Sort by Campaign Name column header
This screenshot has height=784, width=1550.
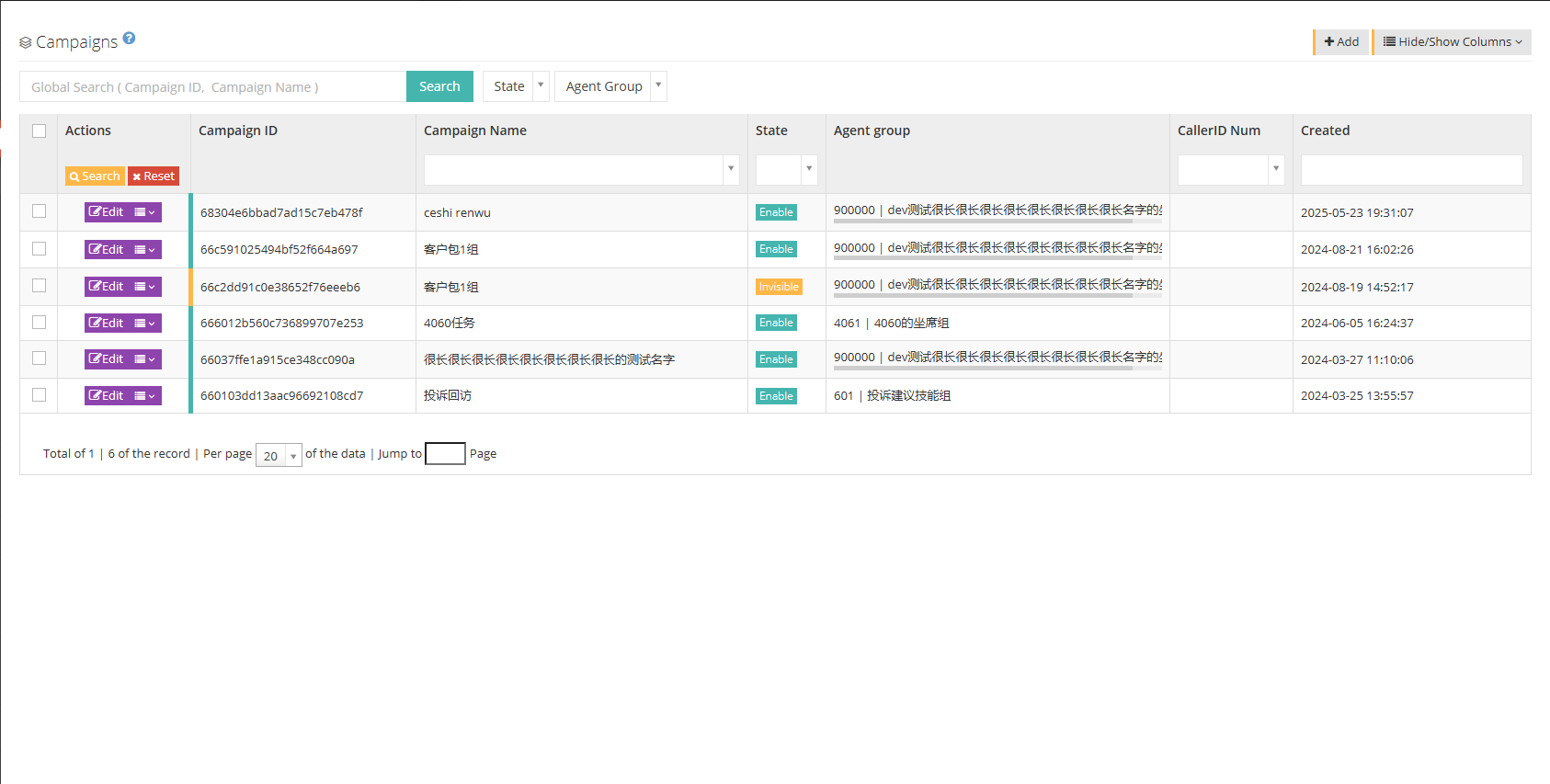(475, 131)
